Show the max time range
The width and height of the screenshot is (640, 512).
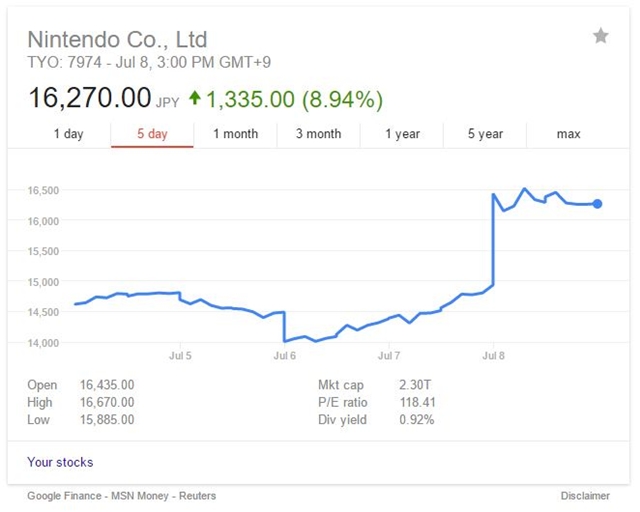(568, 134)
